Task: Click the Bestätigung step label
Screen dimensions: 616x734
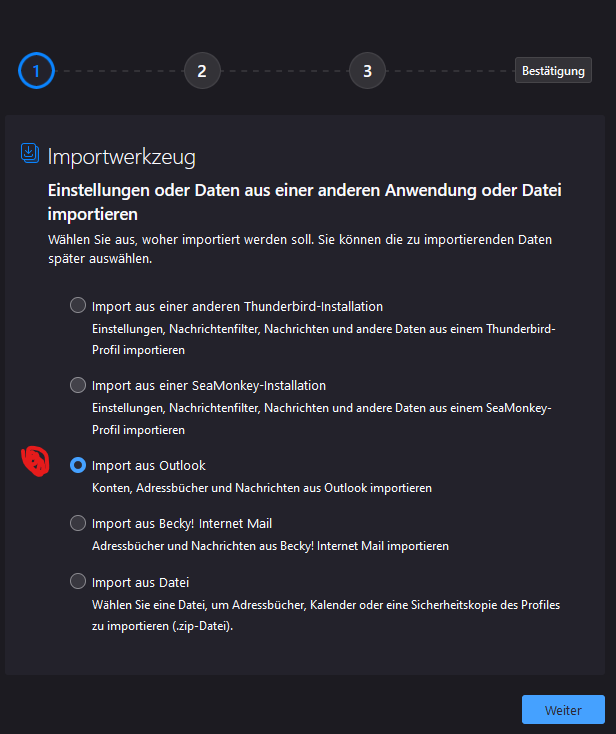Action: coord(553,71)
